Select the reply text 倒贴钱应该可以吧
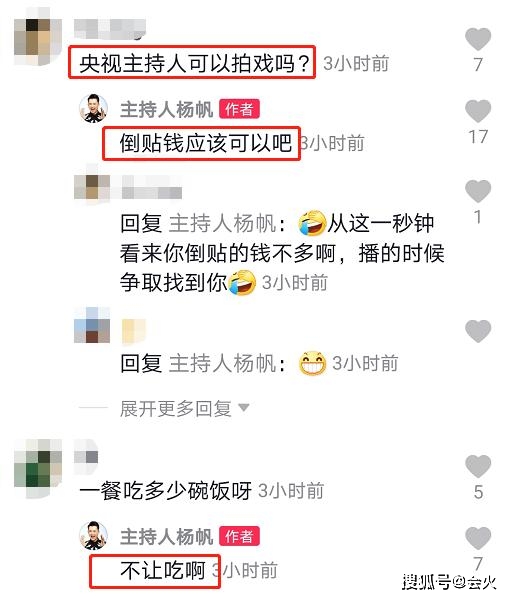This screenshot has width=511, height=599. pos(205,143)
